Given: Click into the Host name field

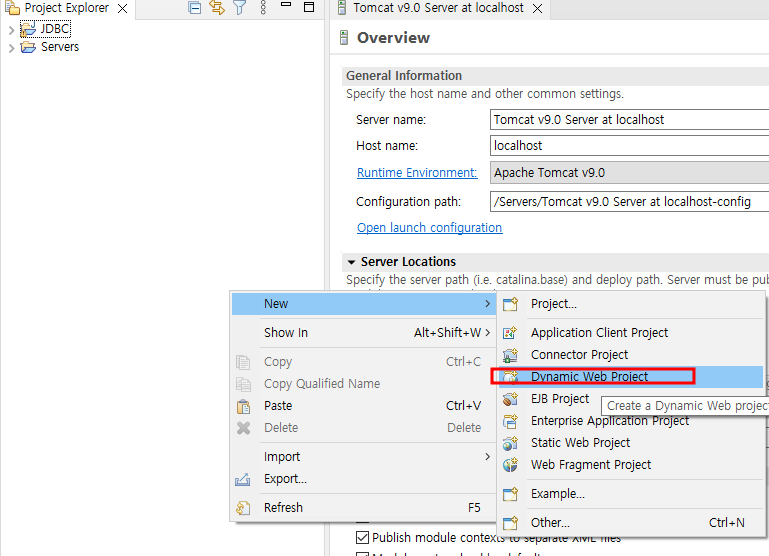Looking at the screenshot, I should [629, 146].
